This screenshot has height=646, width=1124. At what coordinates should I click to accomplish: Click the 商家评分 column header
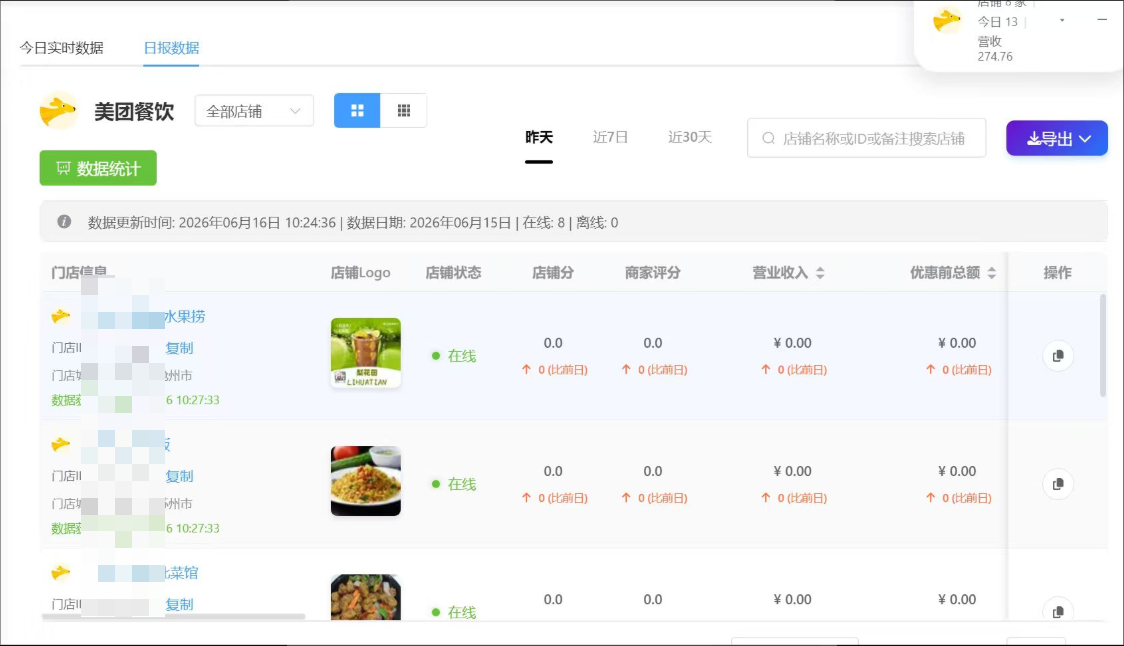(652, 273)
